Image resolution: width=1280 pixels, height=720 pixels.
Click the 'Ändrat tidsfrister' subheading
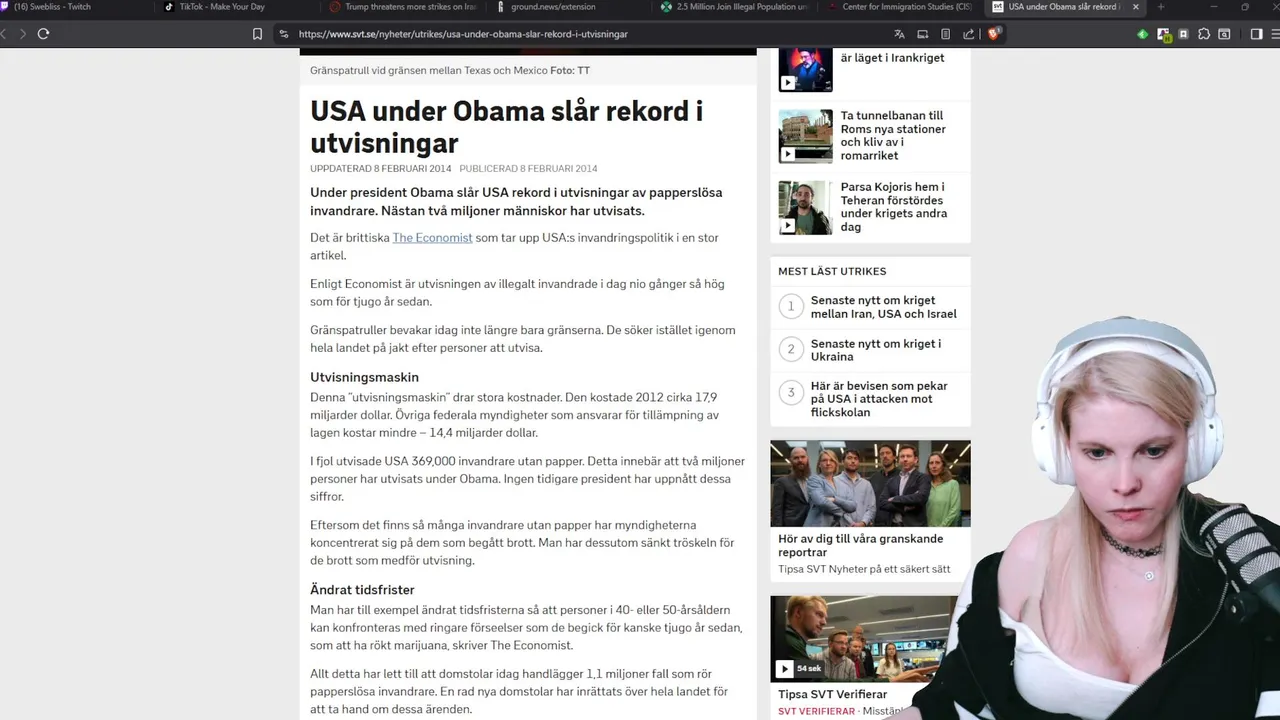tap(362, 590)
